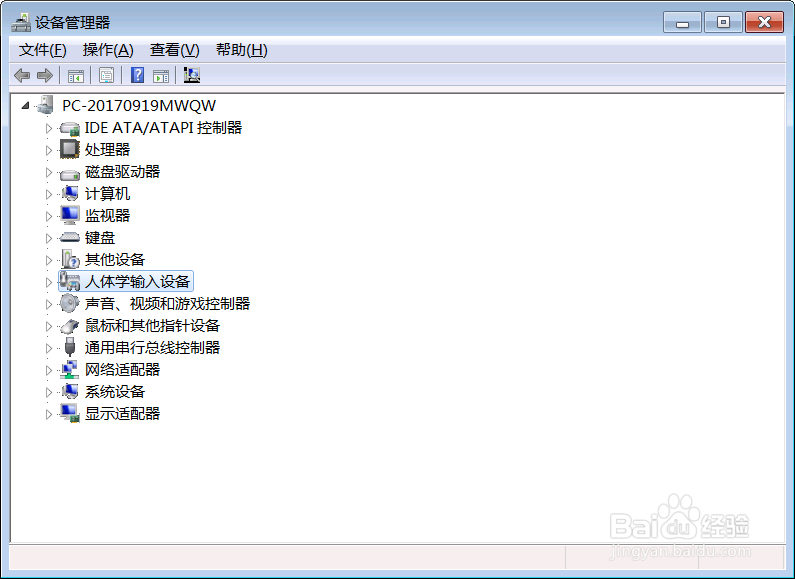
Task: Expand the 监视器 node
Action: pyautogui.click(x=49, y=216)
